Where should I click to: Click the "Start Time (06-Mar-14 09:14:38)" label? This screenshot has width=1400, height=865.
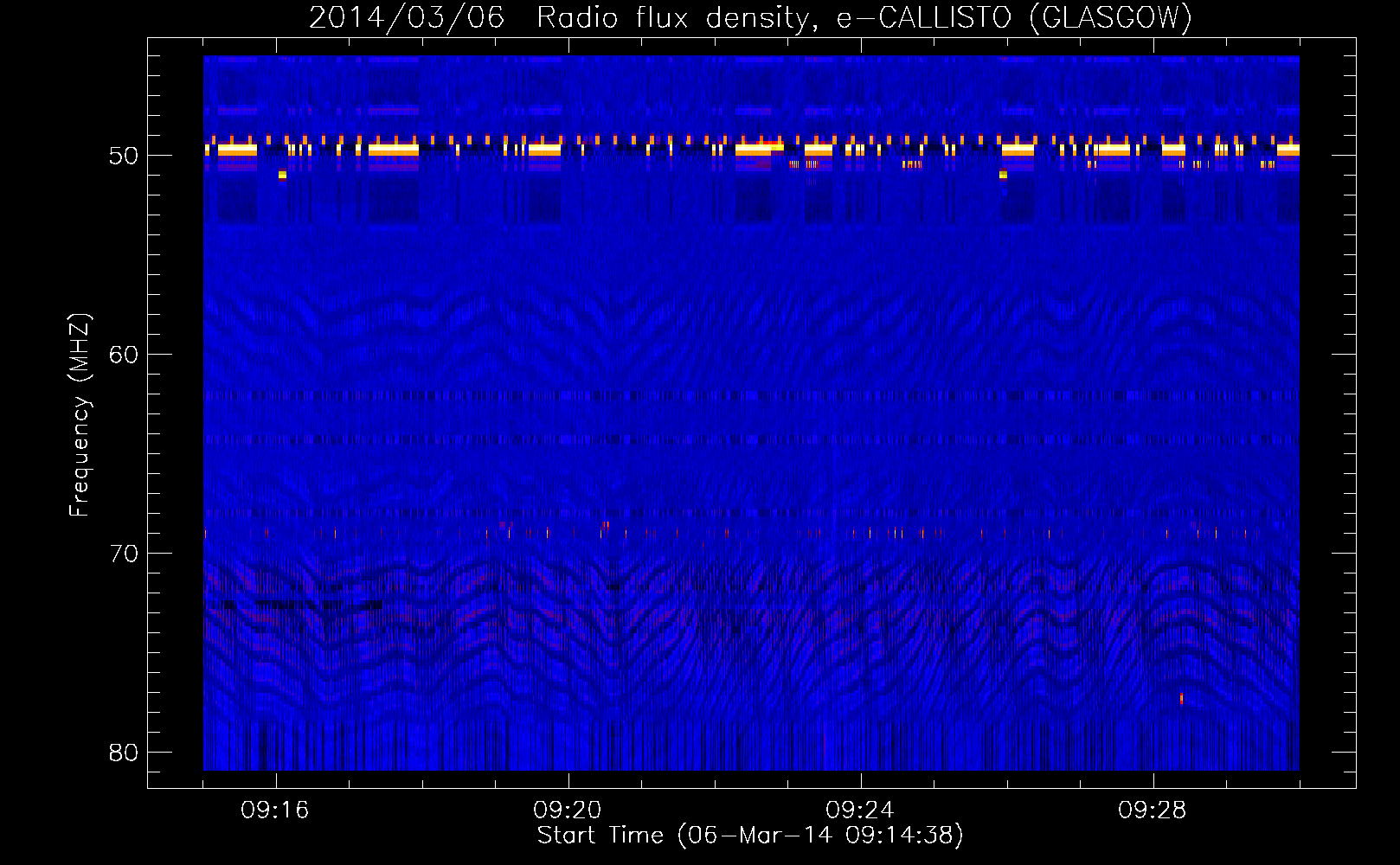pos(750,836)
